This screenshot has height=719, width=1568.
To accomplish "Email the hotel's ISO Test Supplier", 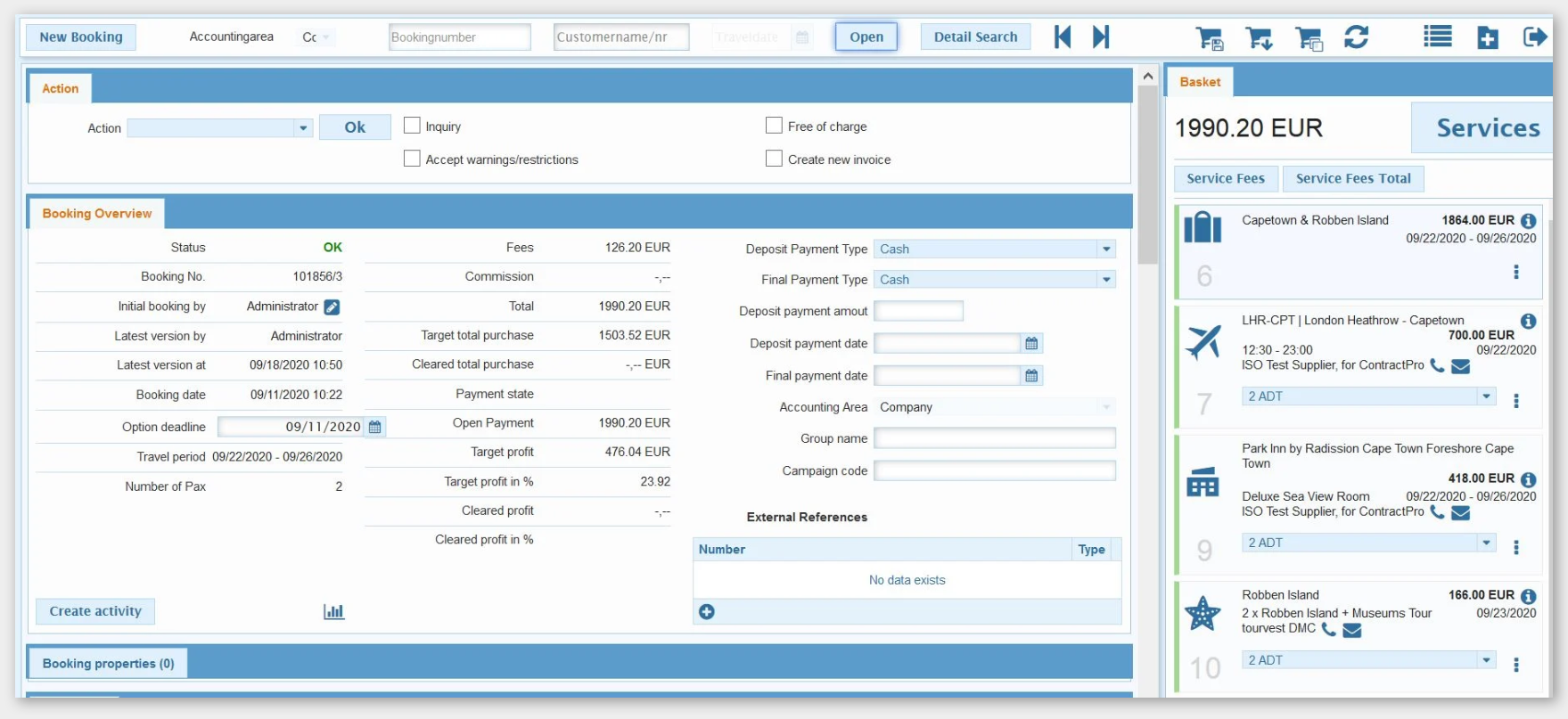I will pos(1460,512).
